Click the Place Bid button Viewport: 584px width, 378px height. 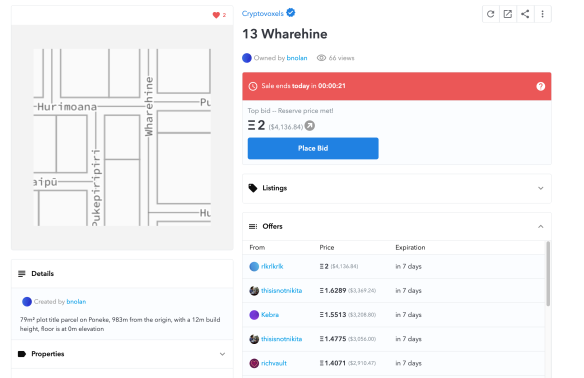313,148
